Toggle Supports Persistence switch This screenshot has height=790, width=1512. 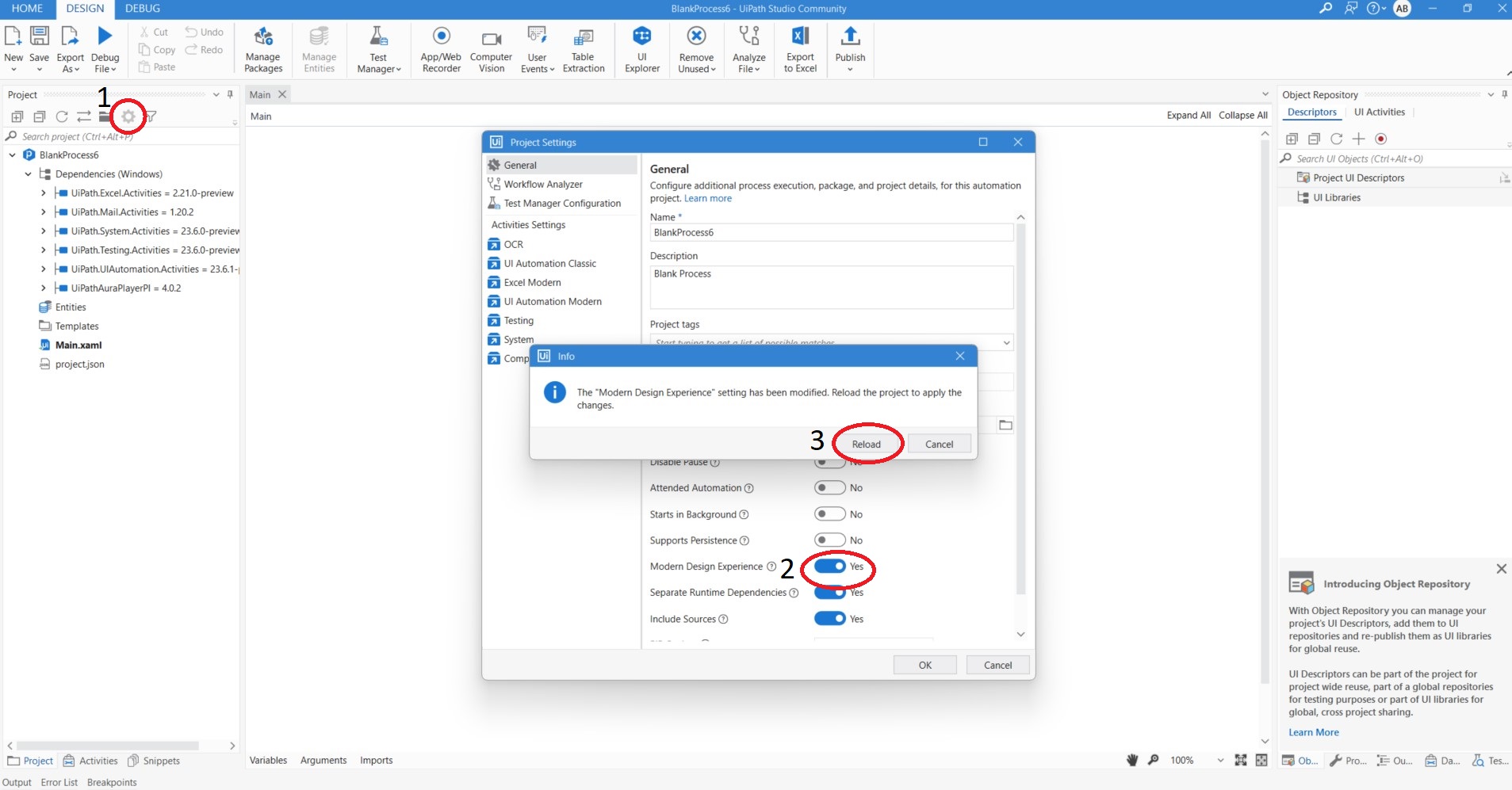(x=829, y=540)
